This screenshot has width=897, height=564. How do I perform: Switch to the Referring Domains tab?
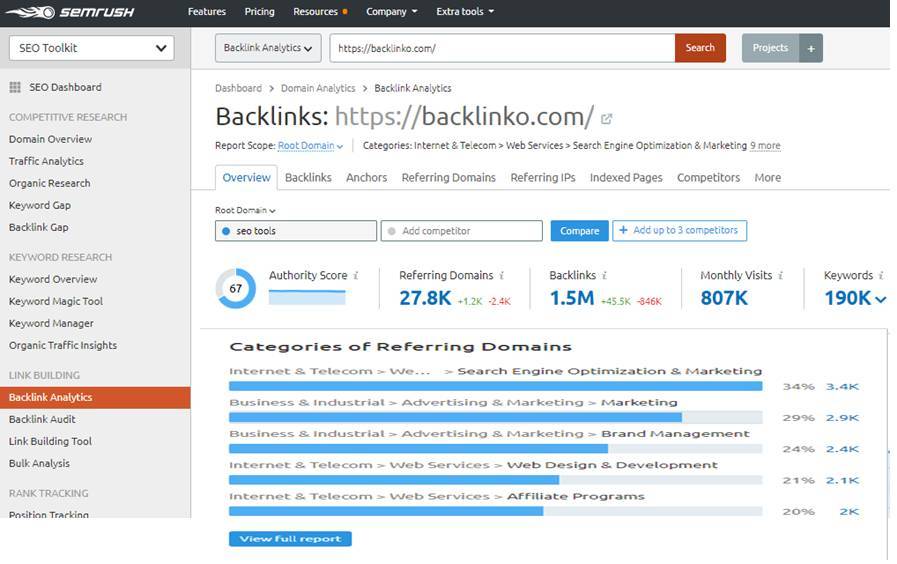click(448, 178)
